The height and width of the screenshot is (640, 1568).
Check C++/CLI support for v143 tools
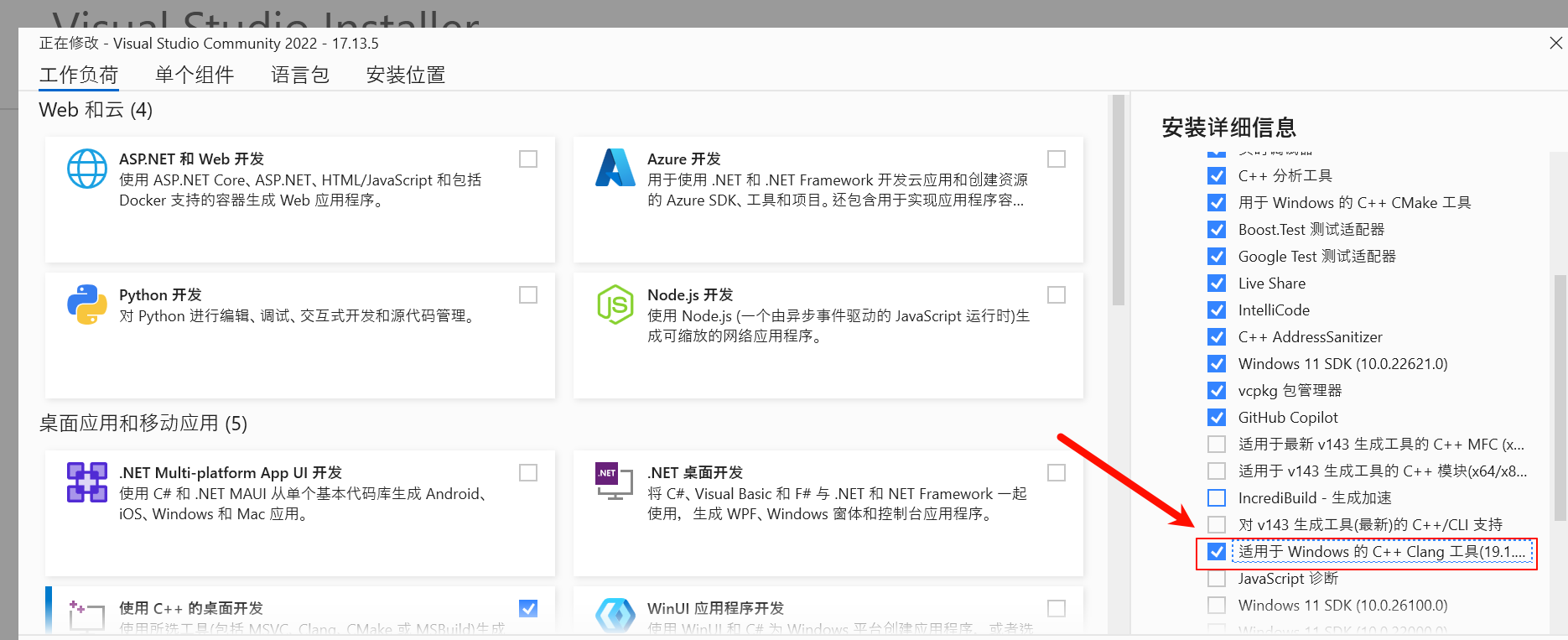click(1217, 525)
